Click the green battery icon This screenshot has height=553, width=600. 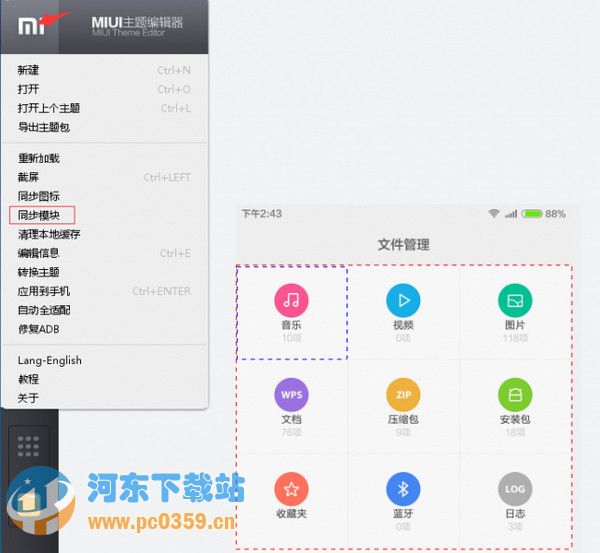[532, 214]
